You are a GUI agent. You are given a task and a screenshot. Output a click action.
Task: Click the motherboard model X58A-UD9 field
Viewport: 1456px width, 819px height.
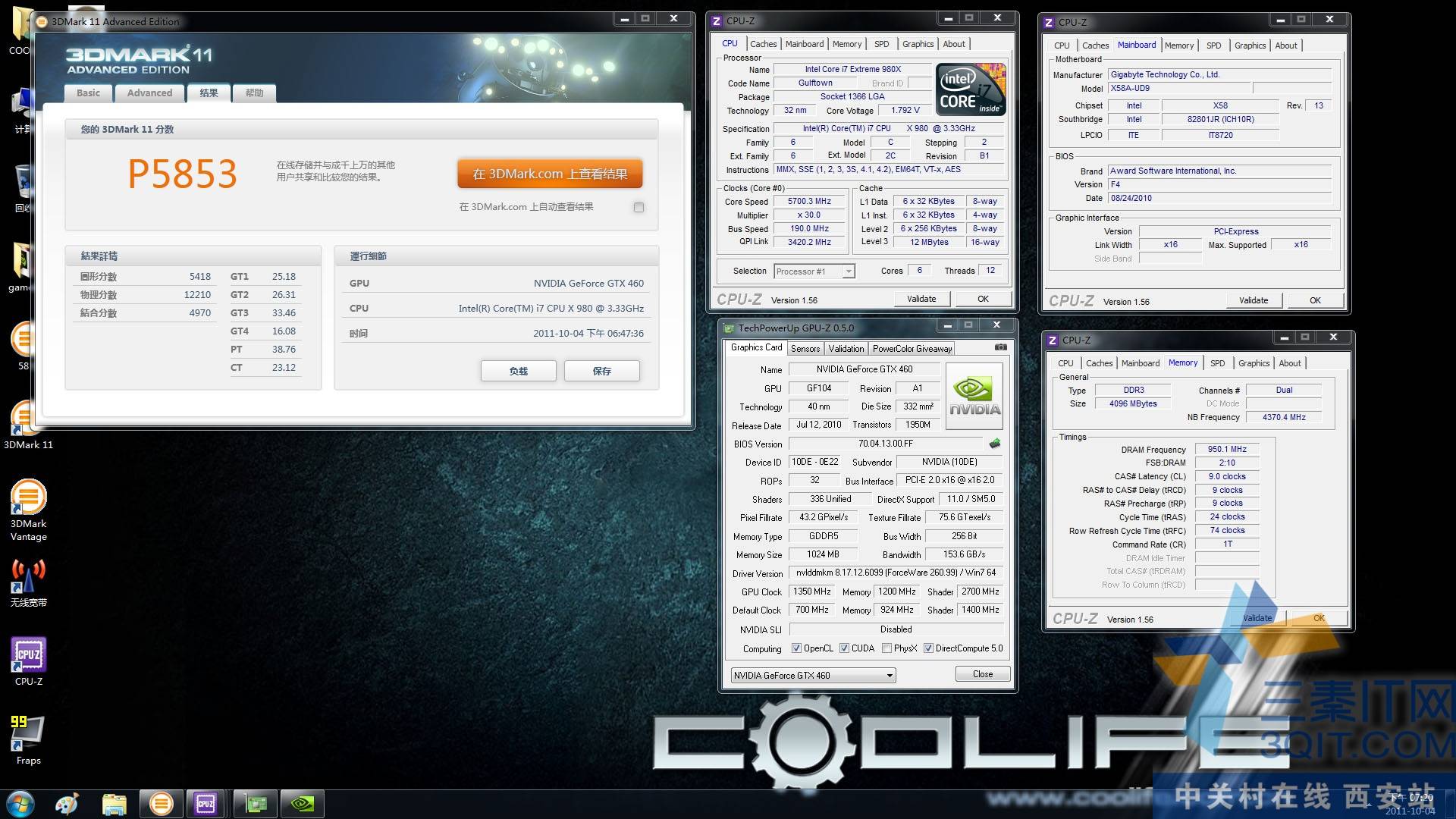[x=1180, y=89]
